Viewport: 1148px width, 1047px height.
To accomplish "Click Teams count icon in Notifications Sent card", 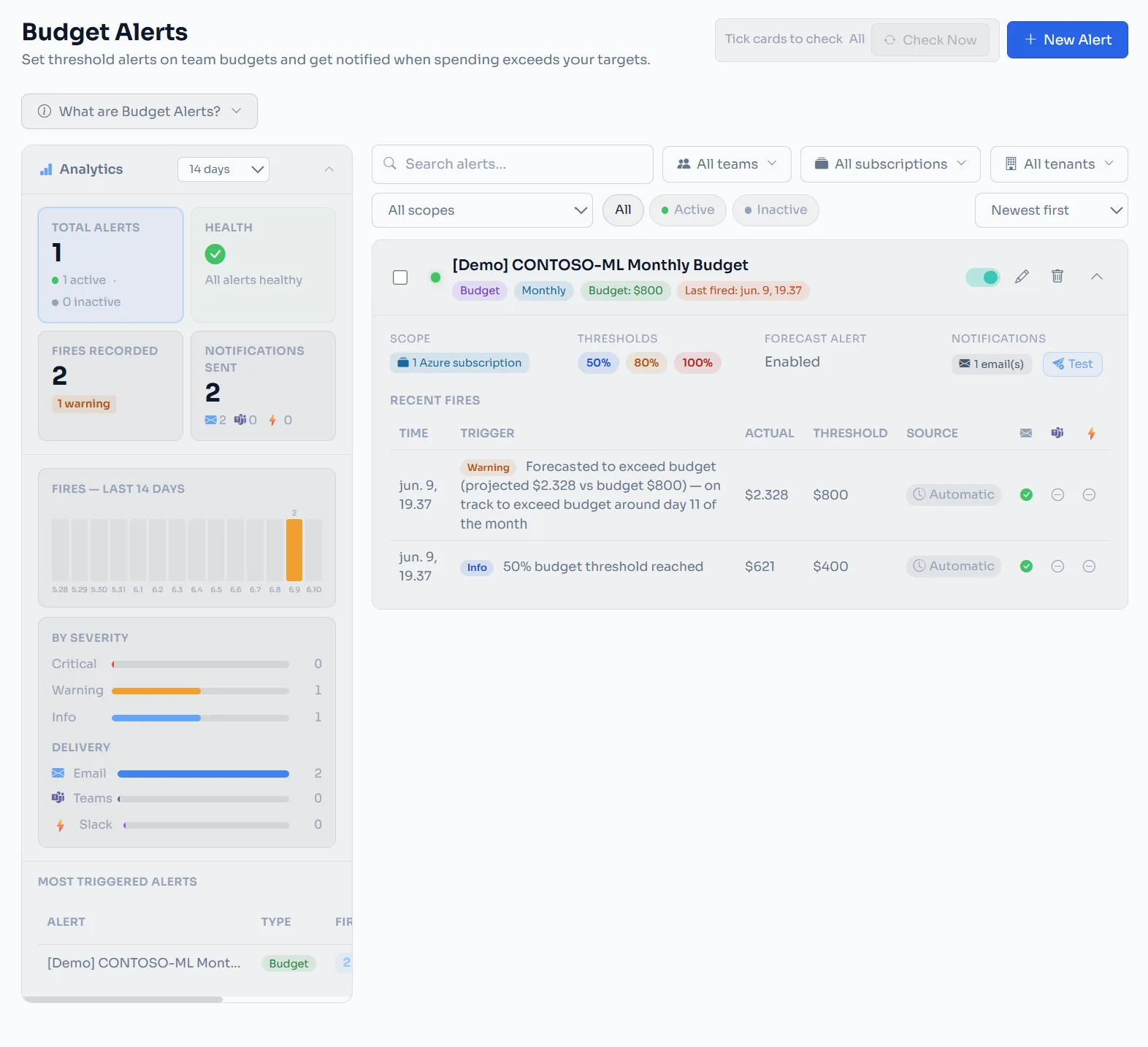I will (240, 420).
